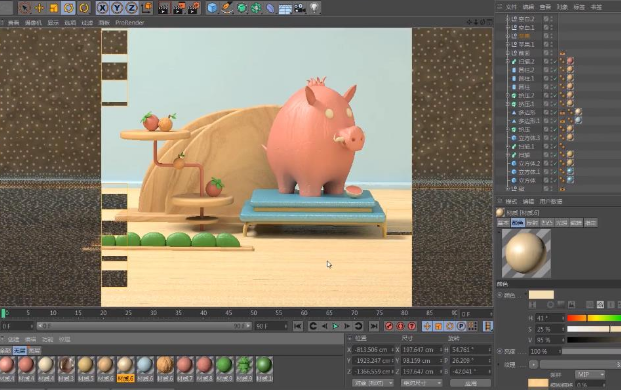Add a light using the bulb icon
Screen dimensions: 621x390
click(x=314, y=8)
